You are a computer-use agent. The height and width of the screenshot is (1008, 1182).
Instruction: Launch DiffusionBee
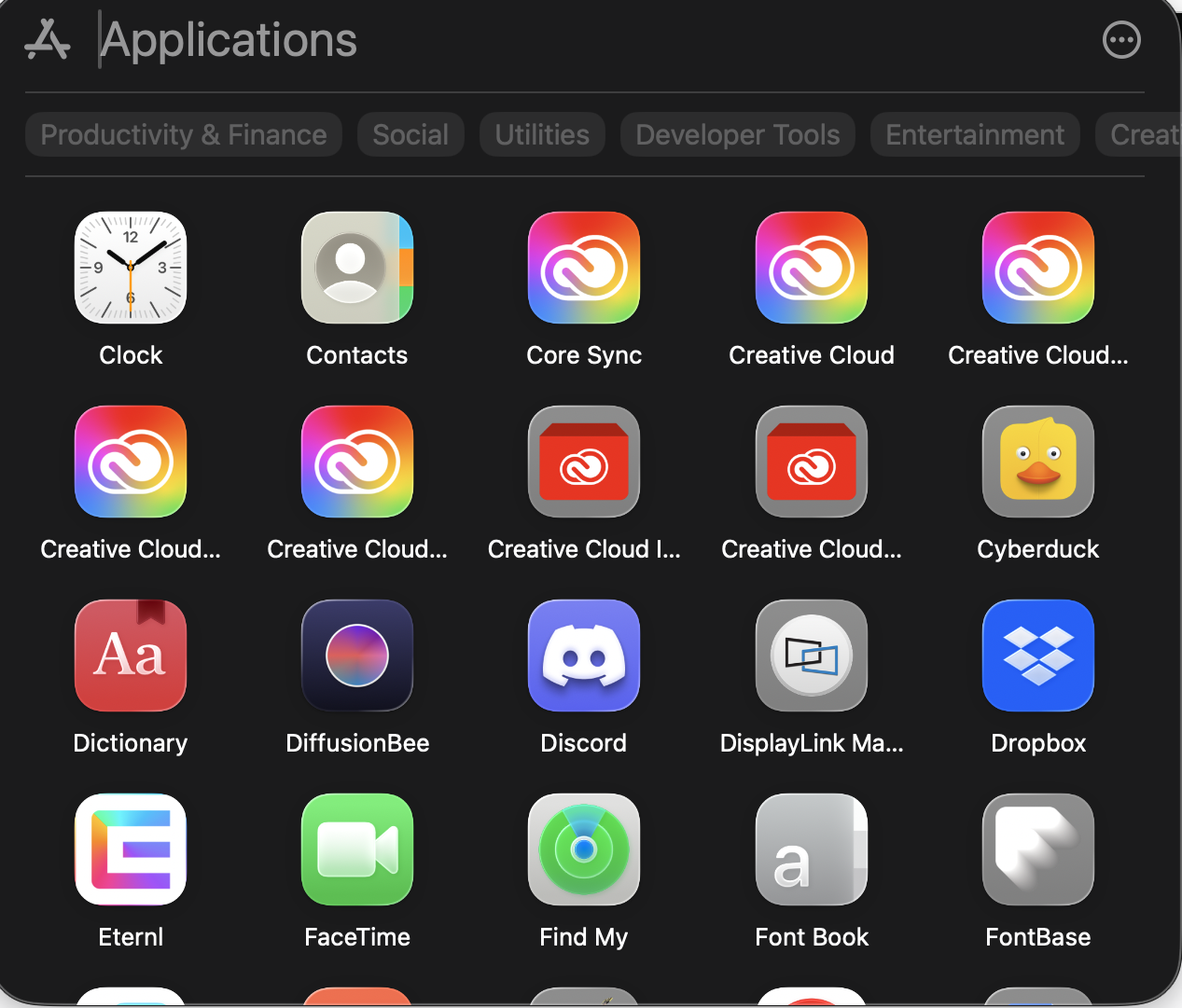pos(357,656)
